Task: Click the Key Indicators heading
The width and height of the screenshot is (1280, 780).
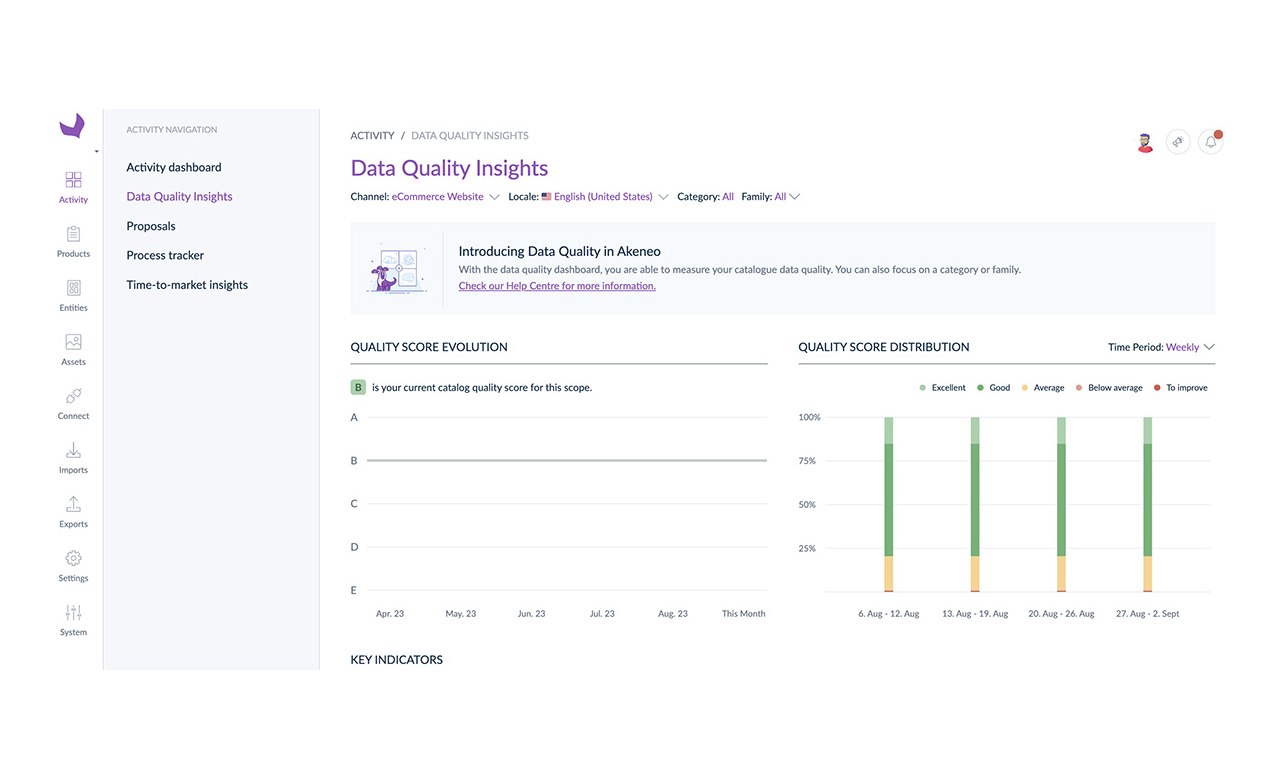Action: coord(397,660)
